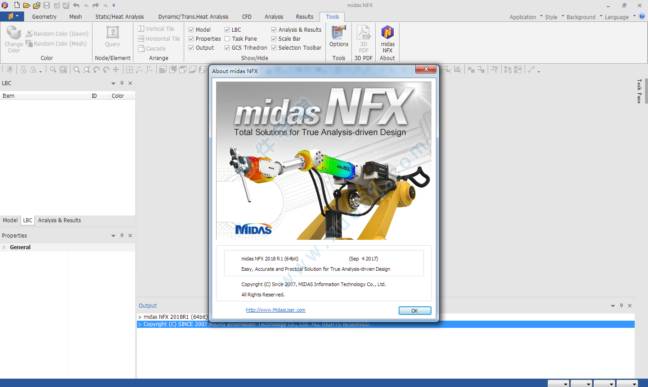Open the LBC panel options dropdown arrow

tap(113, 83)
